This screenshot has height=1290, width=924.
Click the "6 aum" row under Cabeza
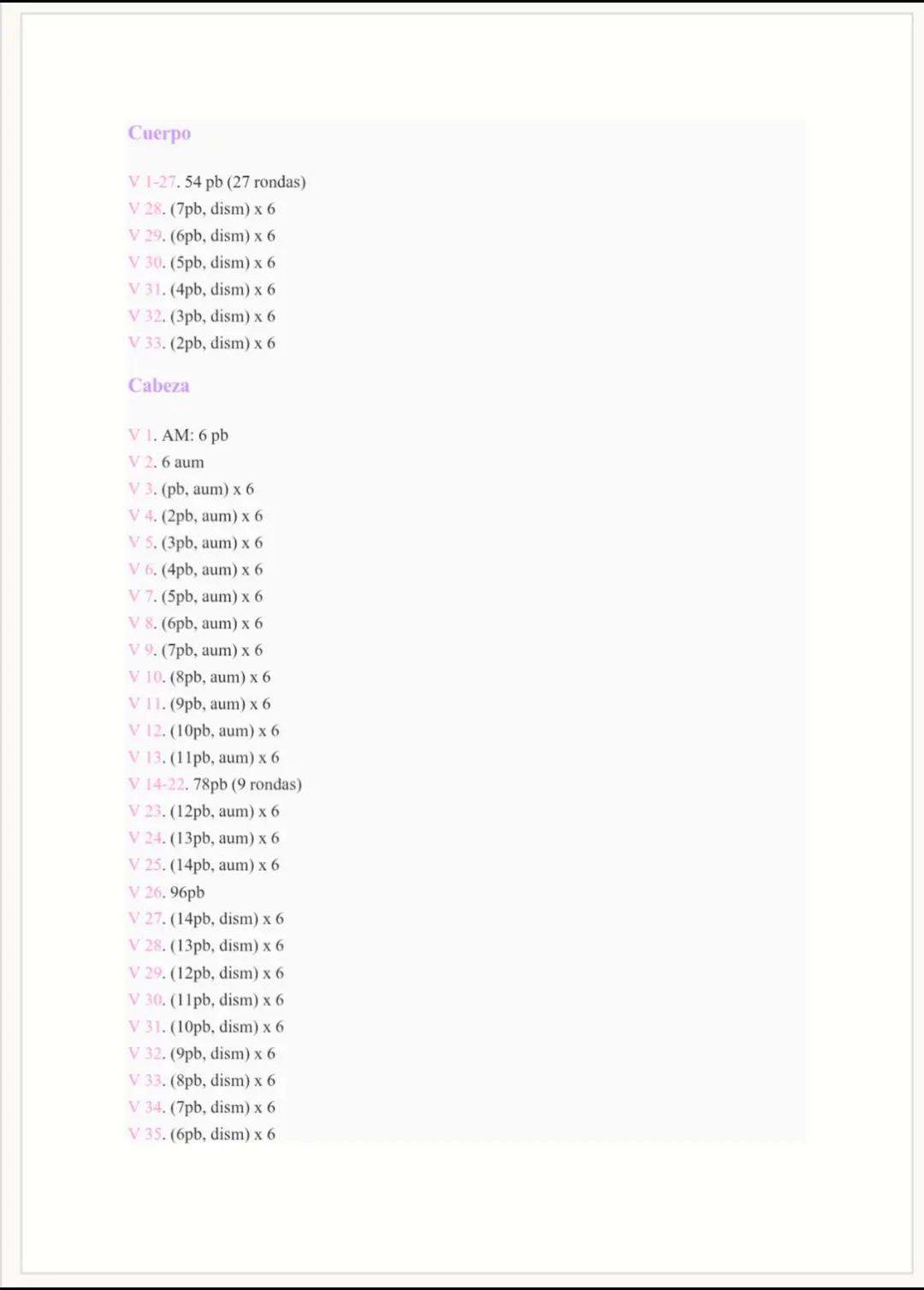182,463
